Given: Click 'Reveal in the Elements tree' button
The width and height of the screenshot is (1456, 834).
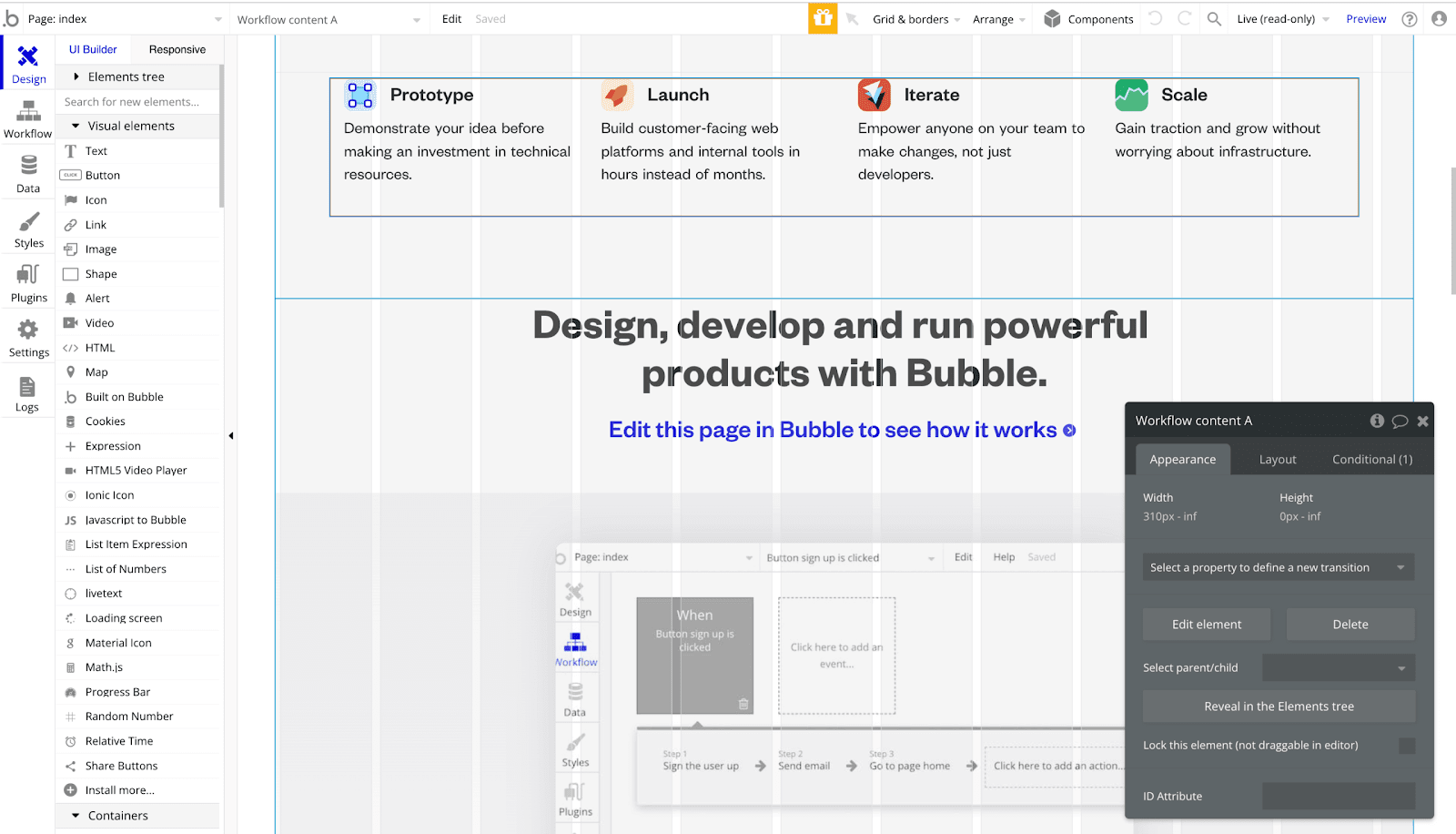Looking at the screenshot, I should coord(1278,706).
